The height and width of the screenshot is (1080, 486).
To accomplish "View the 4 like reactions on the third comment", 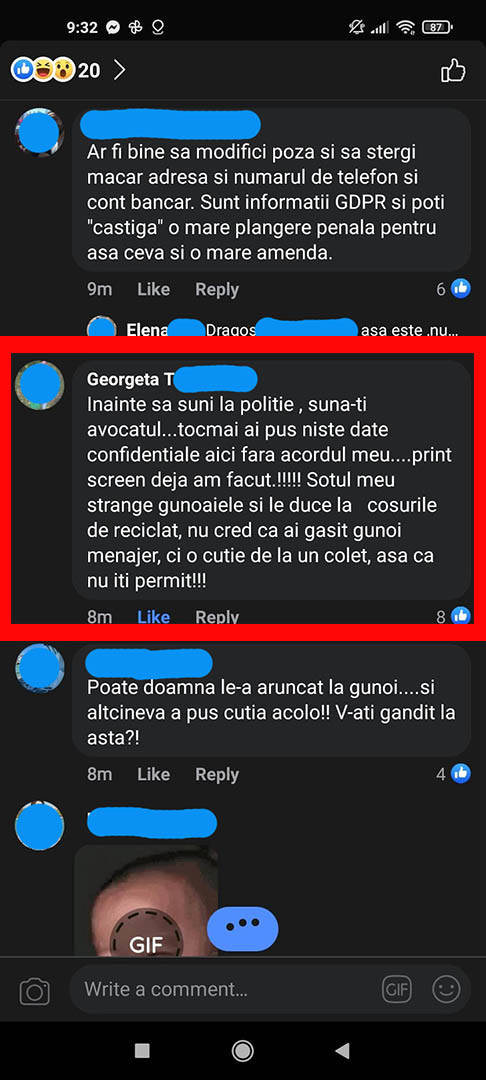I will pyautogui.click(x=454, y=774).
